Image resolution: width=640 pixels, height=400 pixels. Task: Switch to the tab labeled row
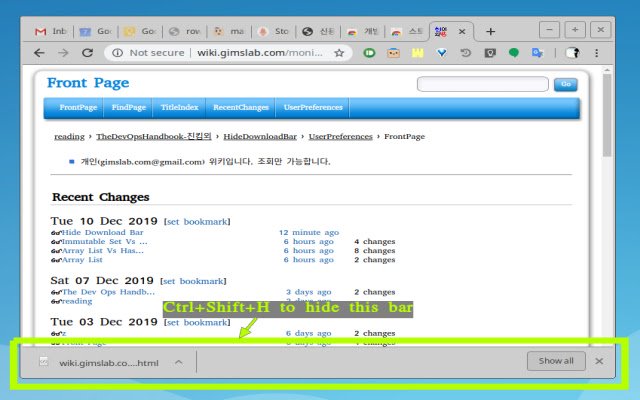tap(184, 31)
